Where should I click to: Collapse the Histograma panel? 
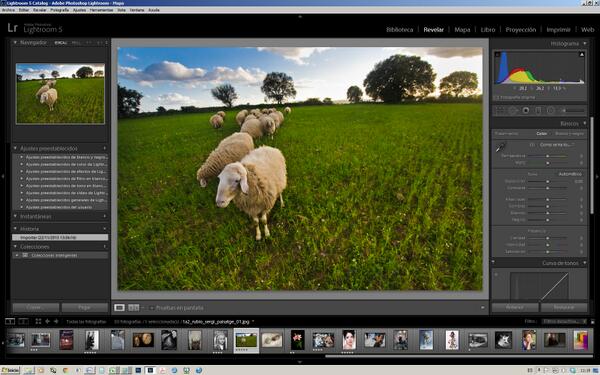point(585,43)
